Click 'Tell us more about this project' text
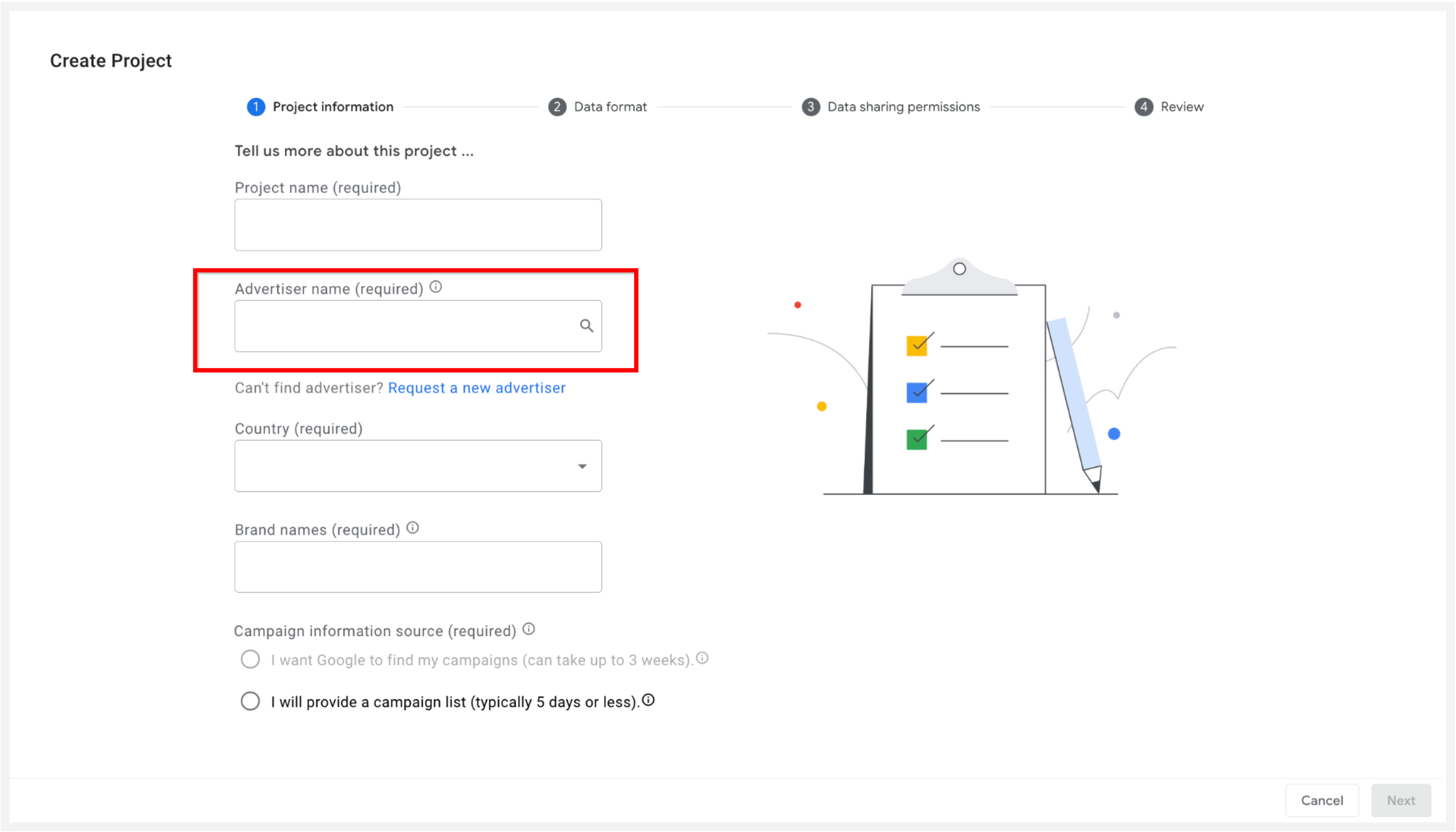Image resolution: width=1456 pixels, height=832 pixels. (354, 151)
